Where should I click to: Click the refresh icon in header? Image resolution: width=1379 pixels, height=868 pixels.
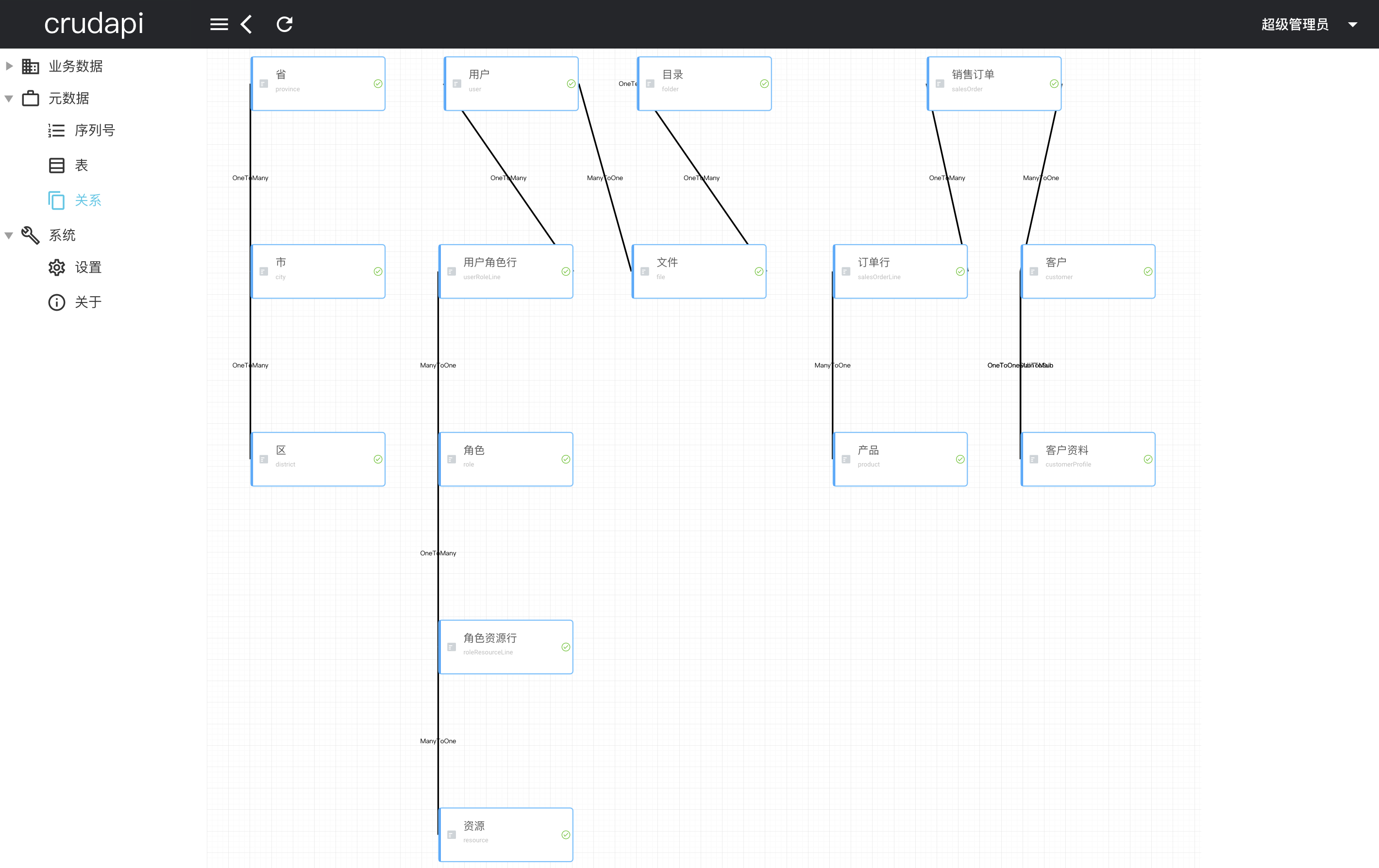285,24
